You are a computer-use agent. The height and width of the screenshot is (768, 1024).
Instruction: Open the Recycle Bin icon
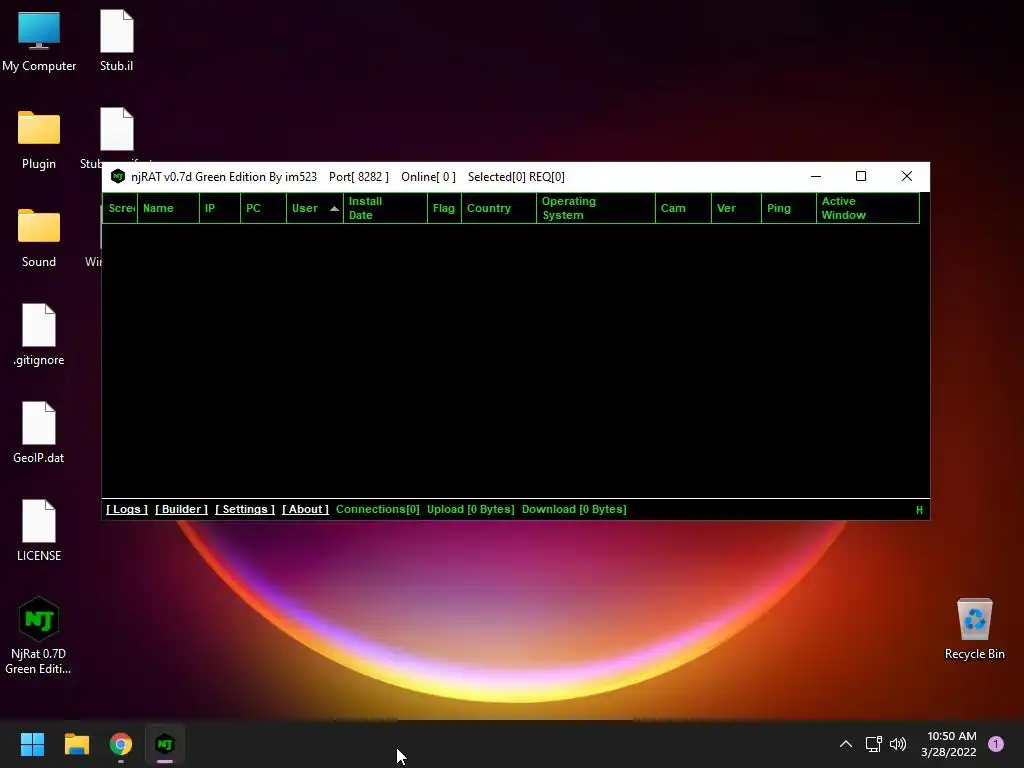click(x=974, y=629)
